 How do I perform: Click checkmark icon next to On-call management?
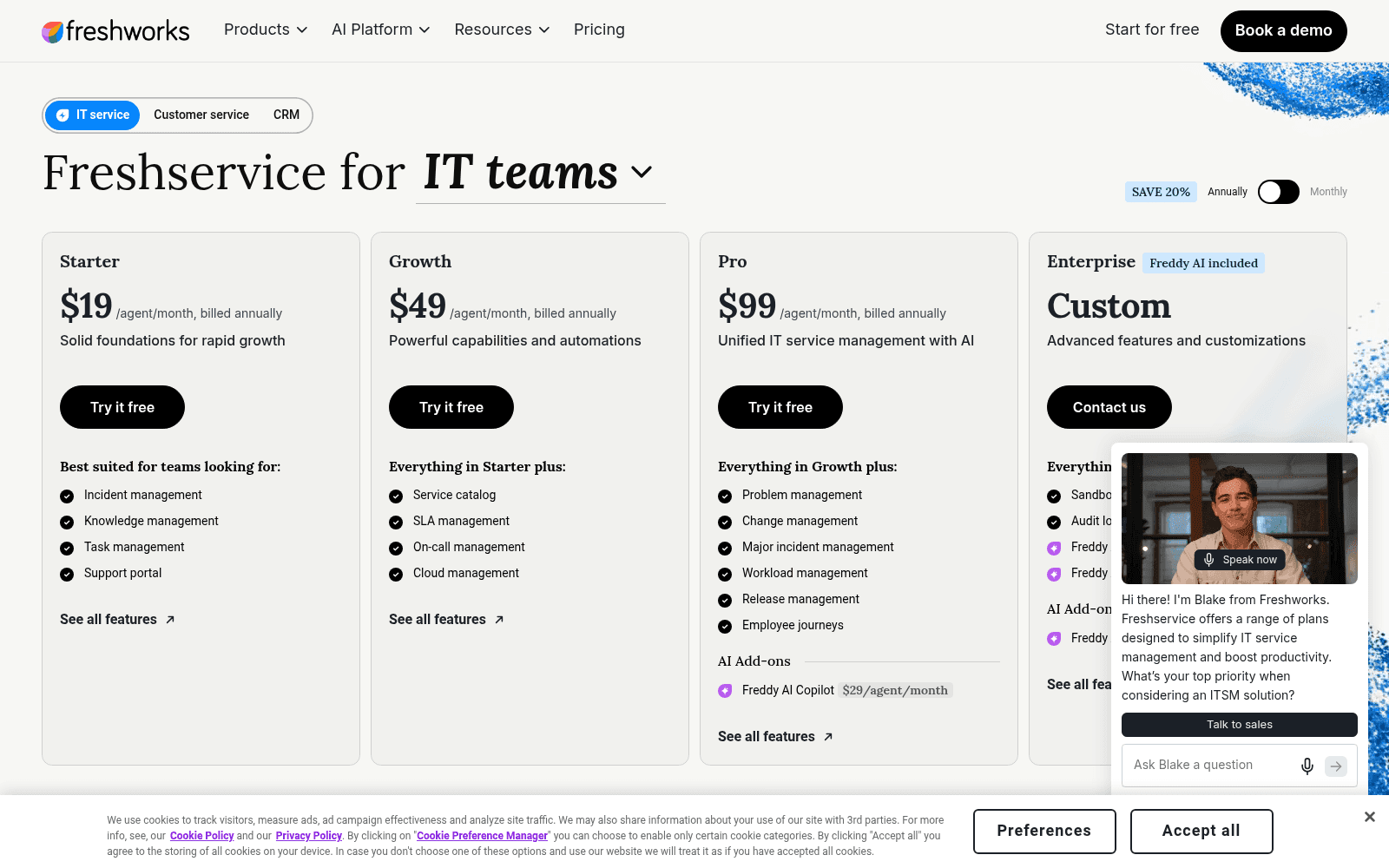pyautogui.click(x=396, y=549)
